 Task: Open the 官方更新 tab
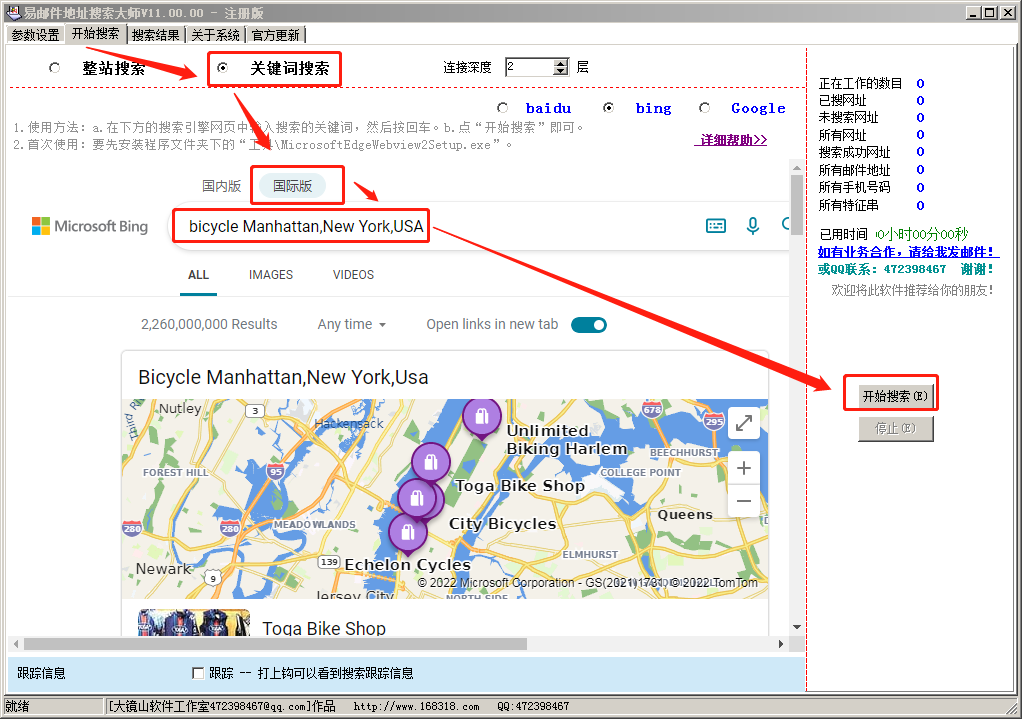click(276, 35)
